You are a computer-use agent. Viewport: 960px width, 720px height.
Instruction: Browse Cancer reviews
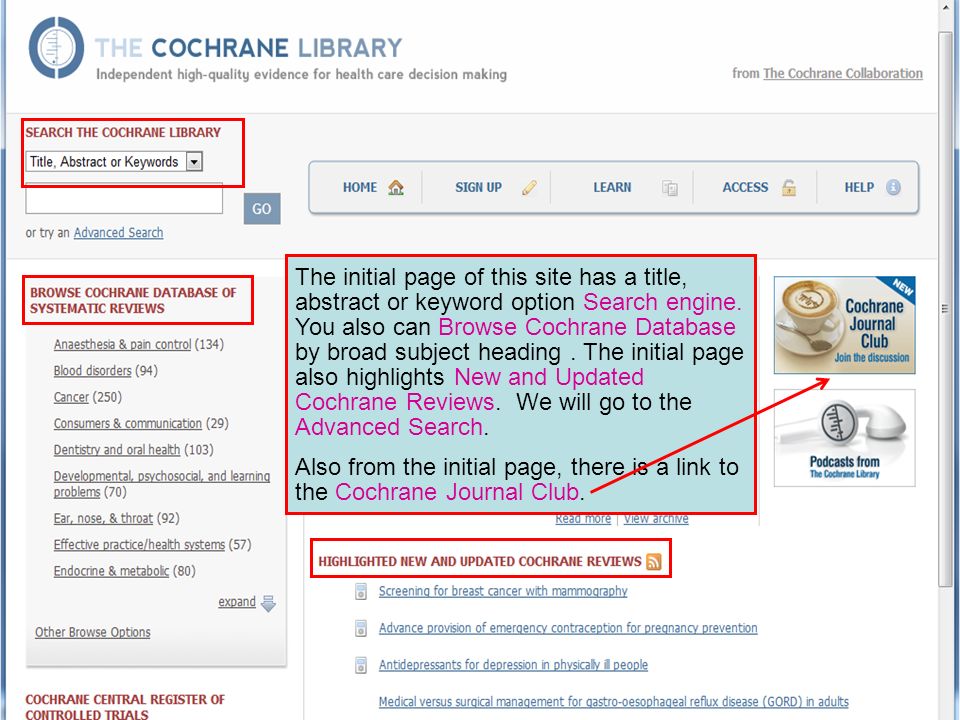(x=71, y=397)
